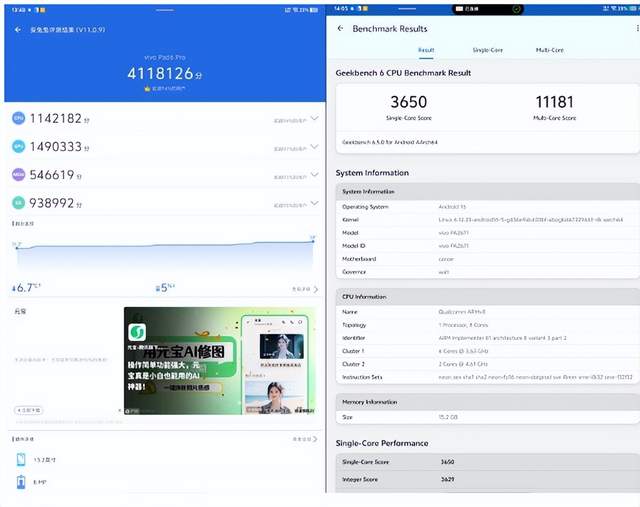The width and height of the screenshot is (640, 507).
Task: Select the 11181 Multi-Core Score value
Action: pos(554,102)
